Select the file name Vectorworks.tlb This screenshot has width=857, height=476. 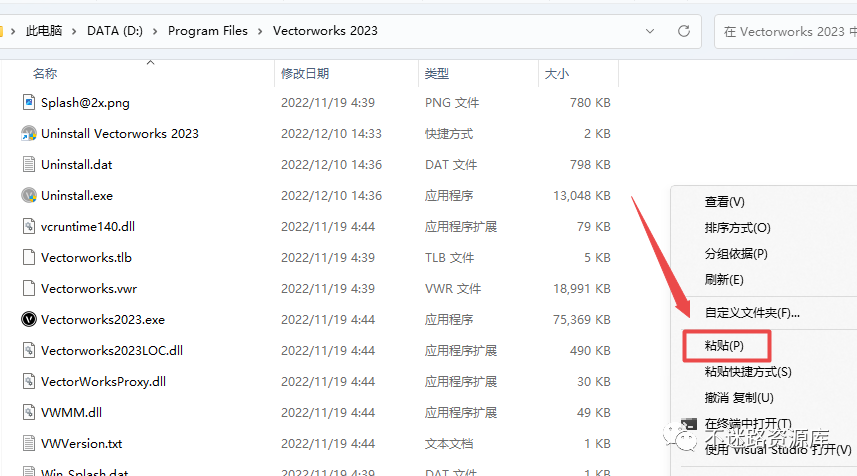pyautogui.click(x=86, y=257)
